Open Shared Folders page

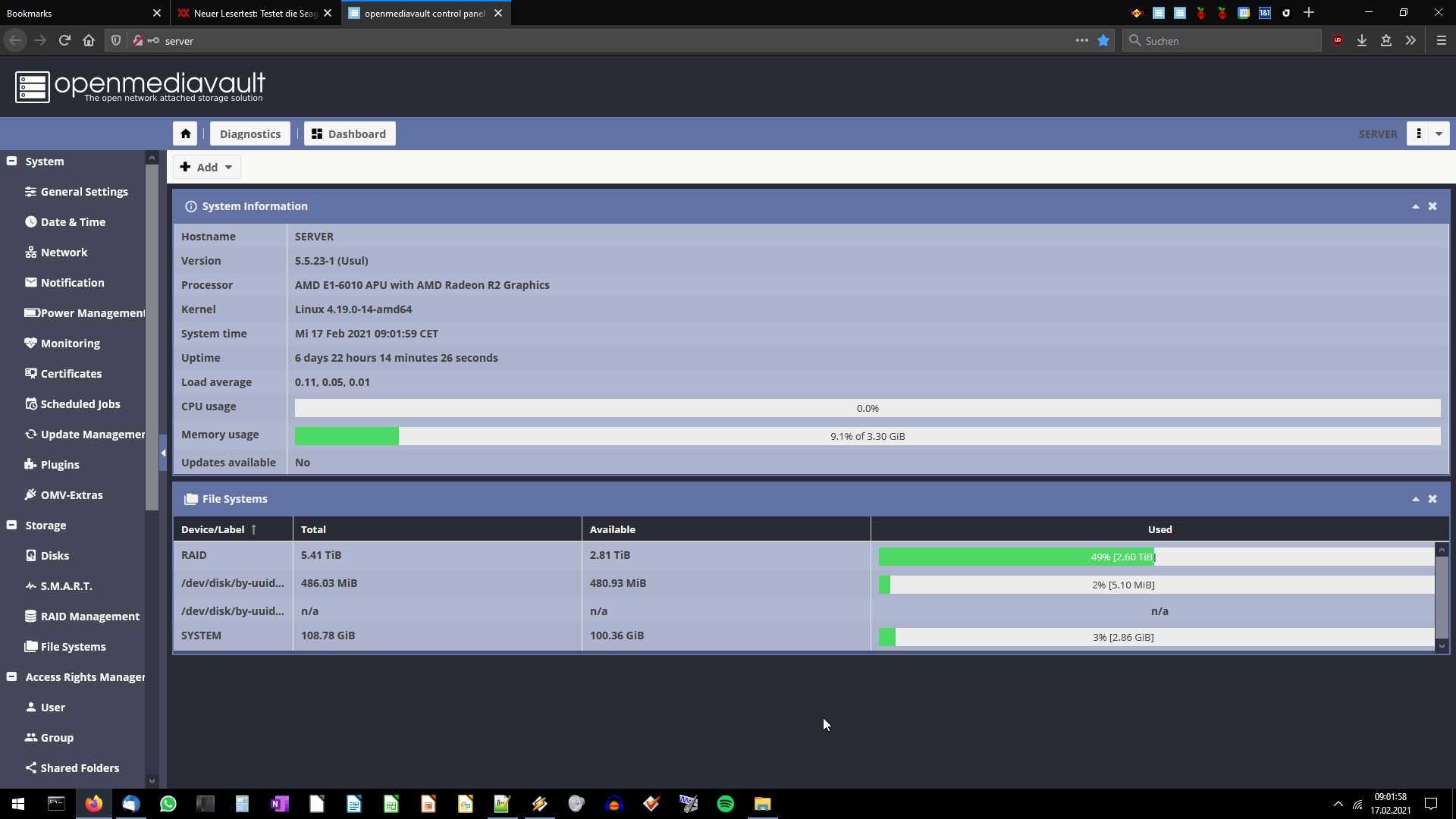[x=72, y=768]
